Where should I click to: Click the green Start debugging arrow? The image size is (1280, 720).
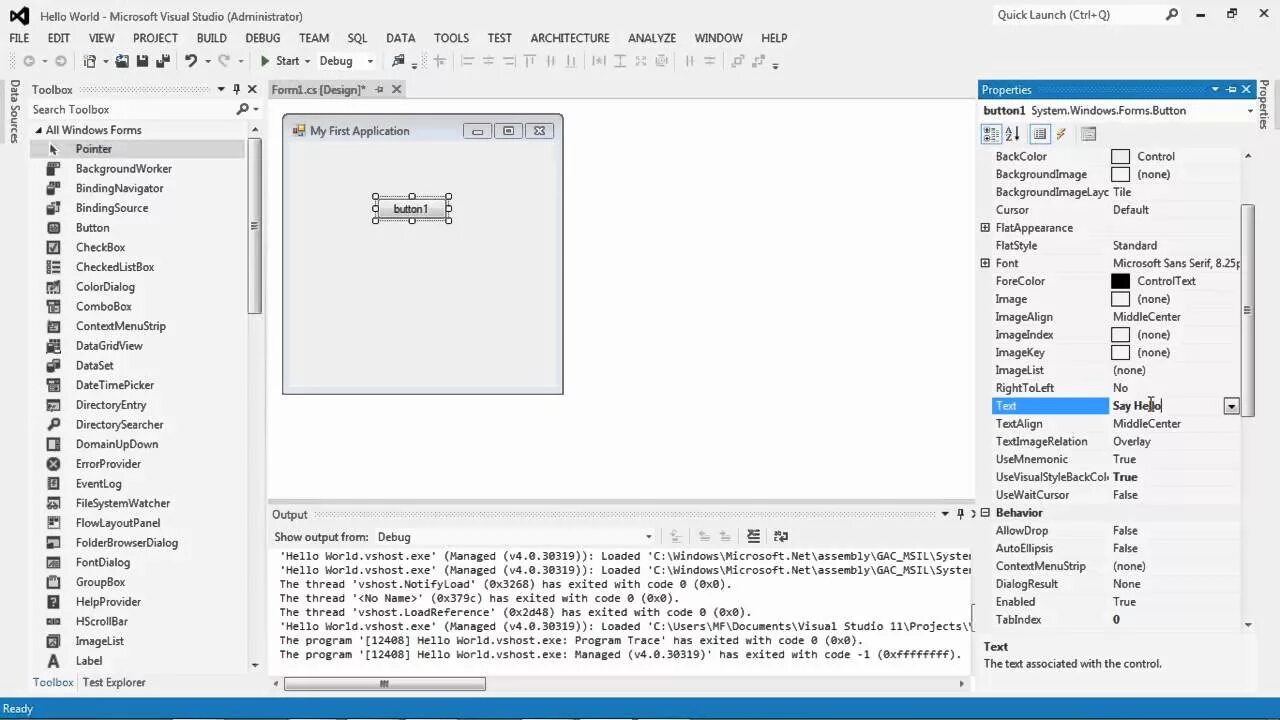pyautogui.click(x=265, y=61)
